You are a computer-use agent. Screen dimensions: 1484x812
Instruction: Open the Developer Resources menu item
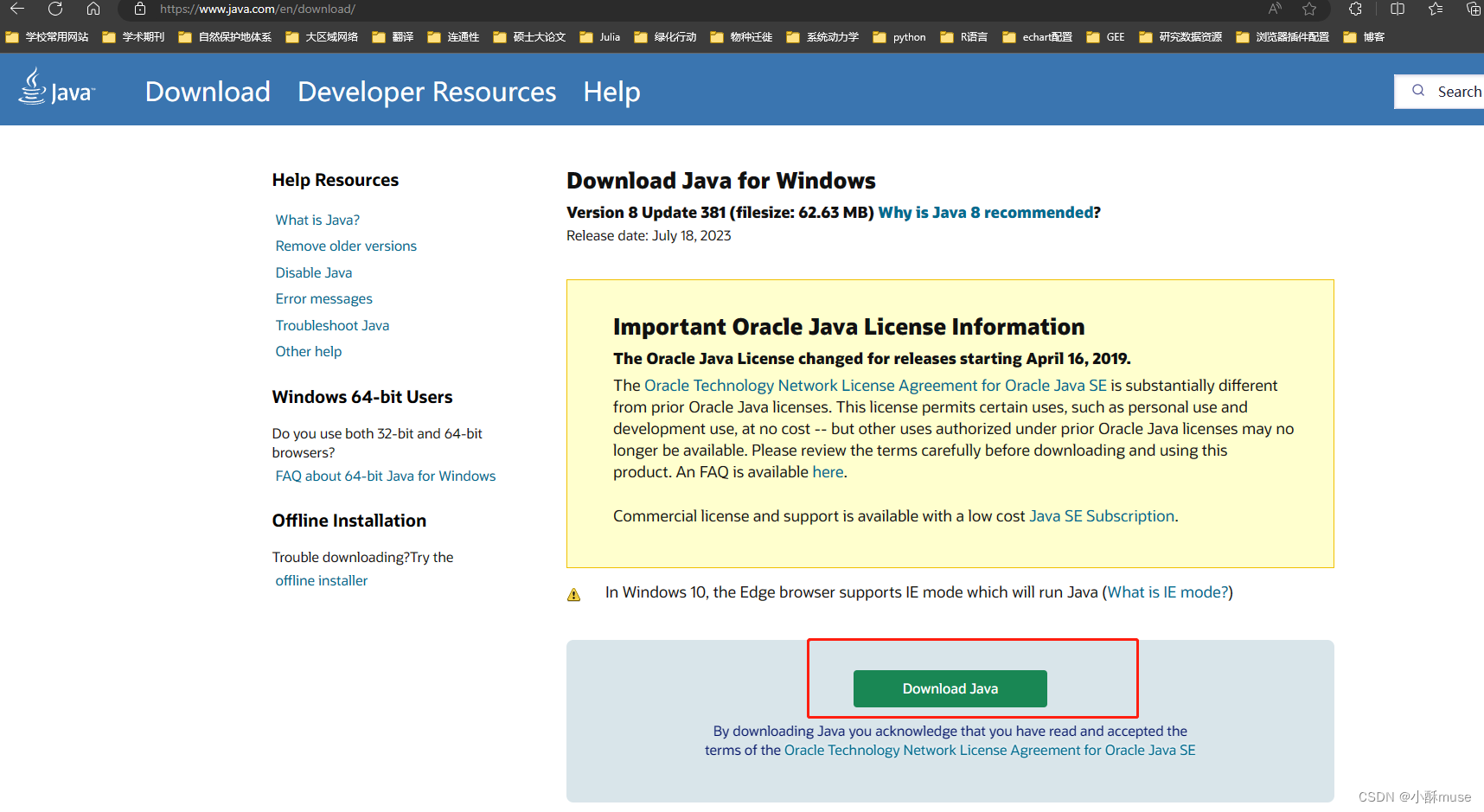pos(427,92)
